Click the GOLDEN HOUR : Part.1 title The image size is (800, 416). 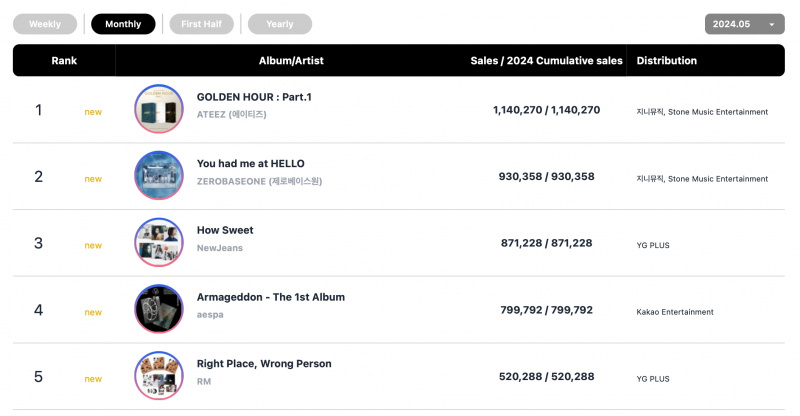(x=254, y=97)
